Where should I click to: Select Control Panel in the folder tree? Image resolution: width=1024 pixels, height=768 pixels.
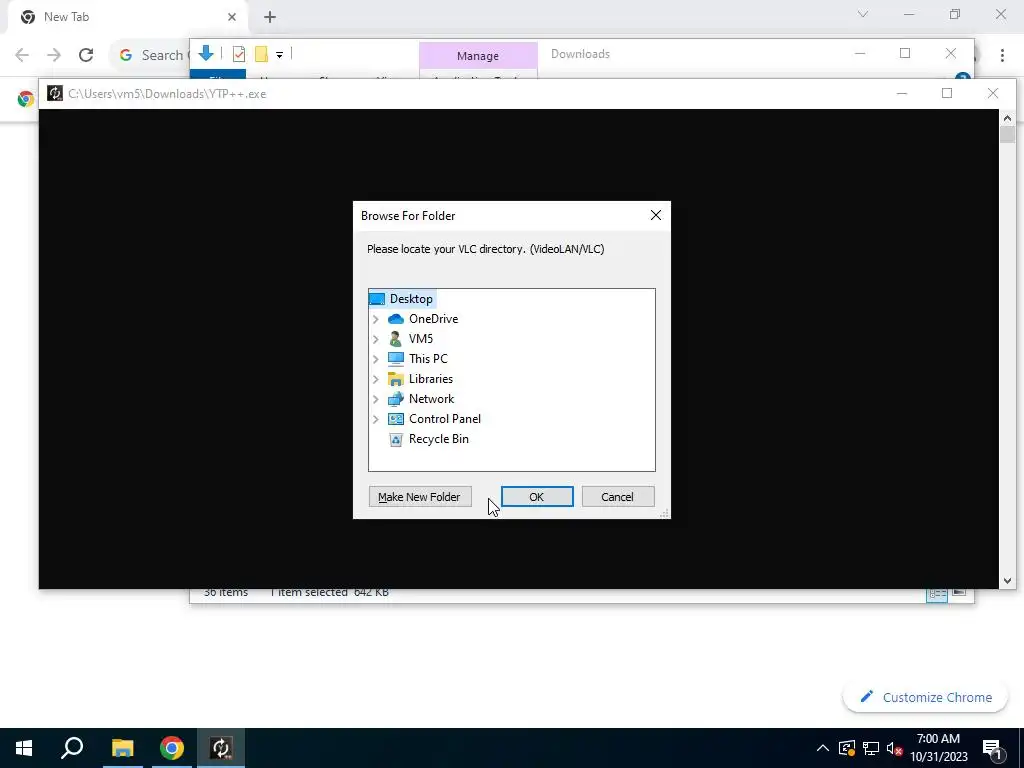click(445, 419)
